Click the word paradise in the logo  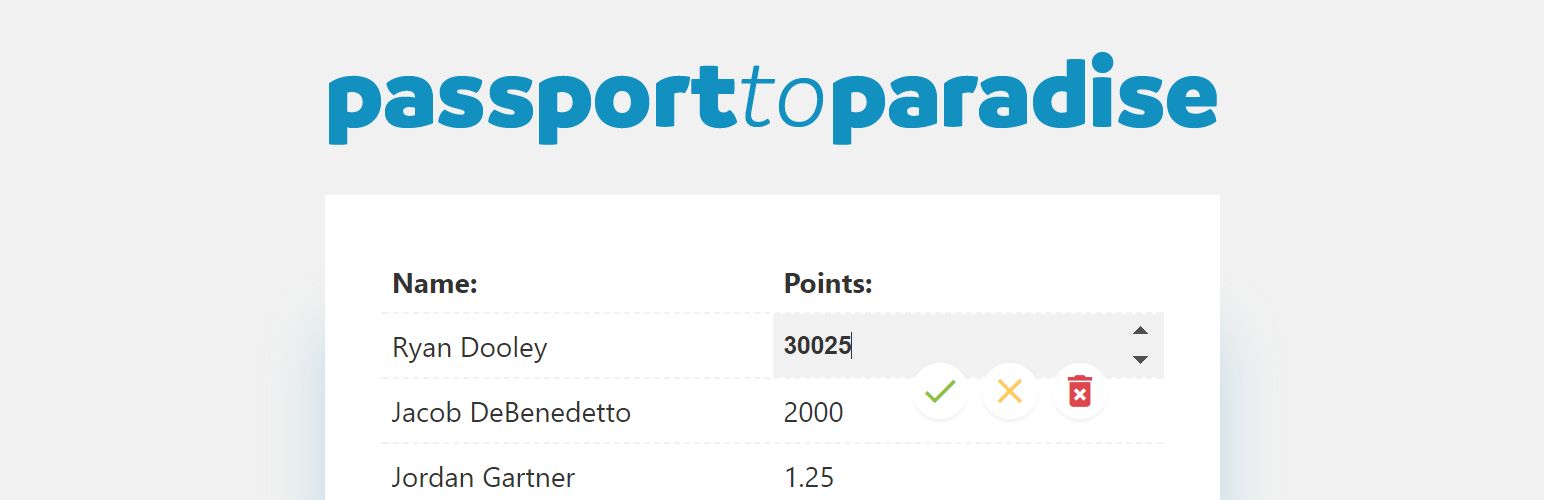click(x=1035, y=100)
